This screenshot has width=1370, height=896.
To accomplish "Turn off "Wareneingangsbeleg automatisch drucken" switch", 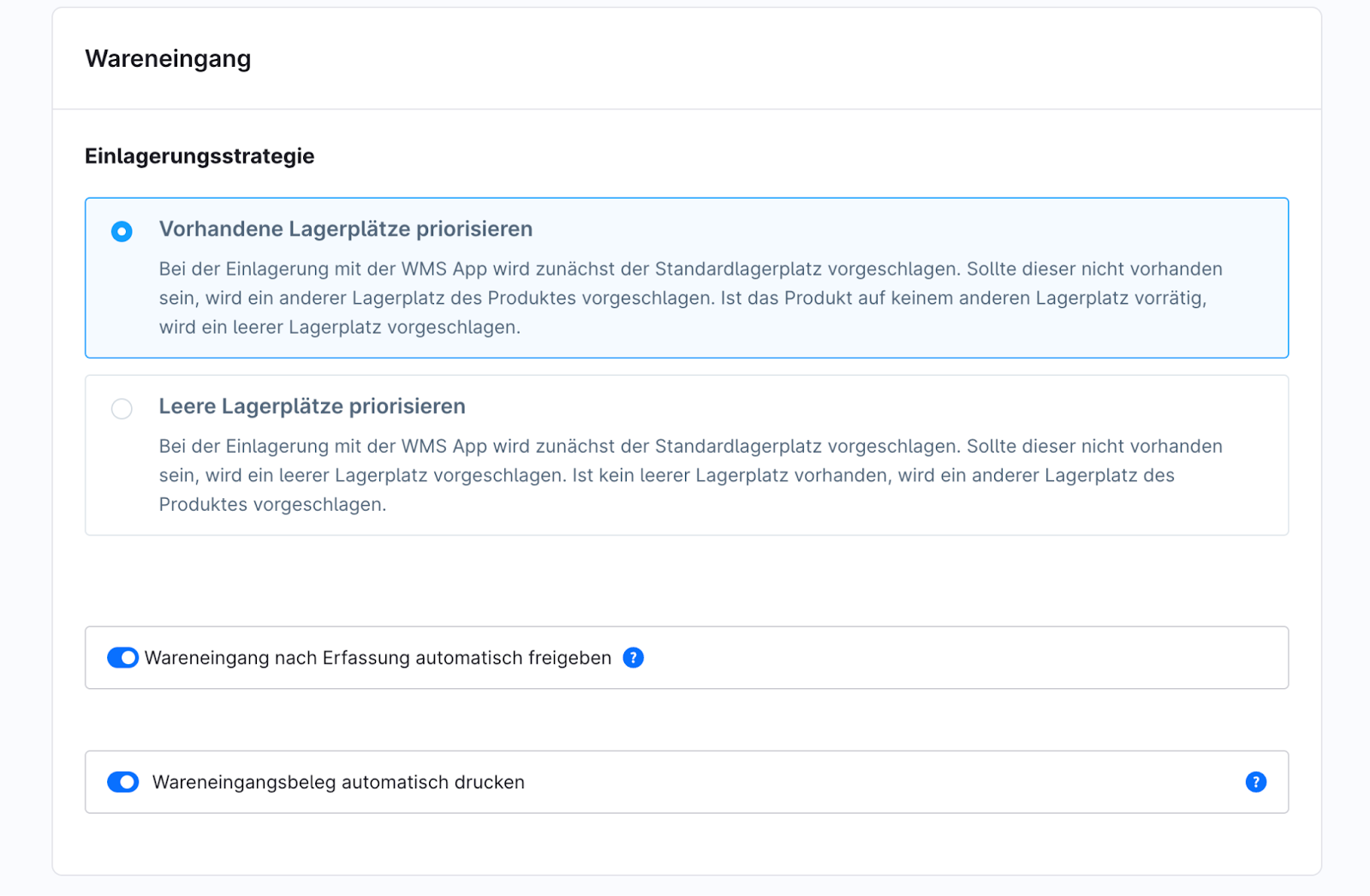I will coord(122,782).
